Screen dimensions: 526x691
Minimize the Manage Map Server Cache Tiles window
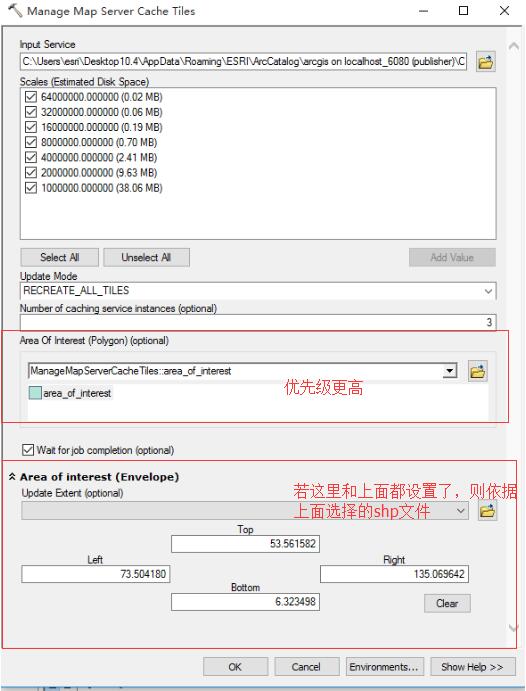(x=423, y=11)
